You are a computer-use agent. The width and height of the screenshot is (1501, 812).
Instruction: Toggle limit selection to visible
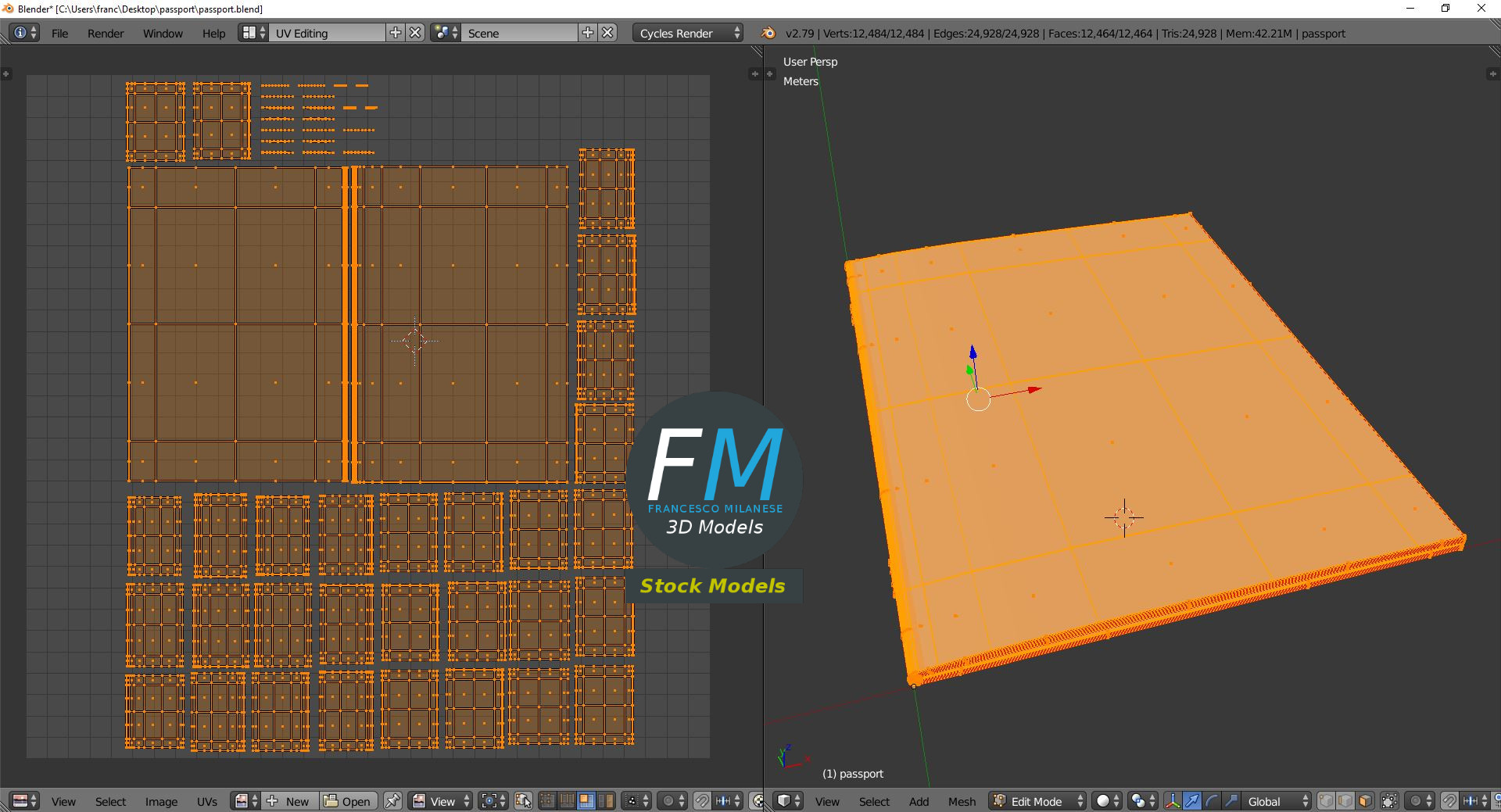click(1389, 801)
